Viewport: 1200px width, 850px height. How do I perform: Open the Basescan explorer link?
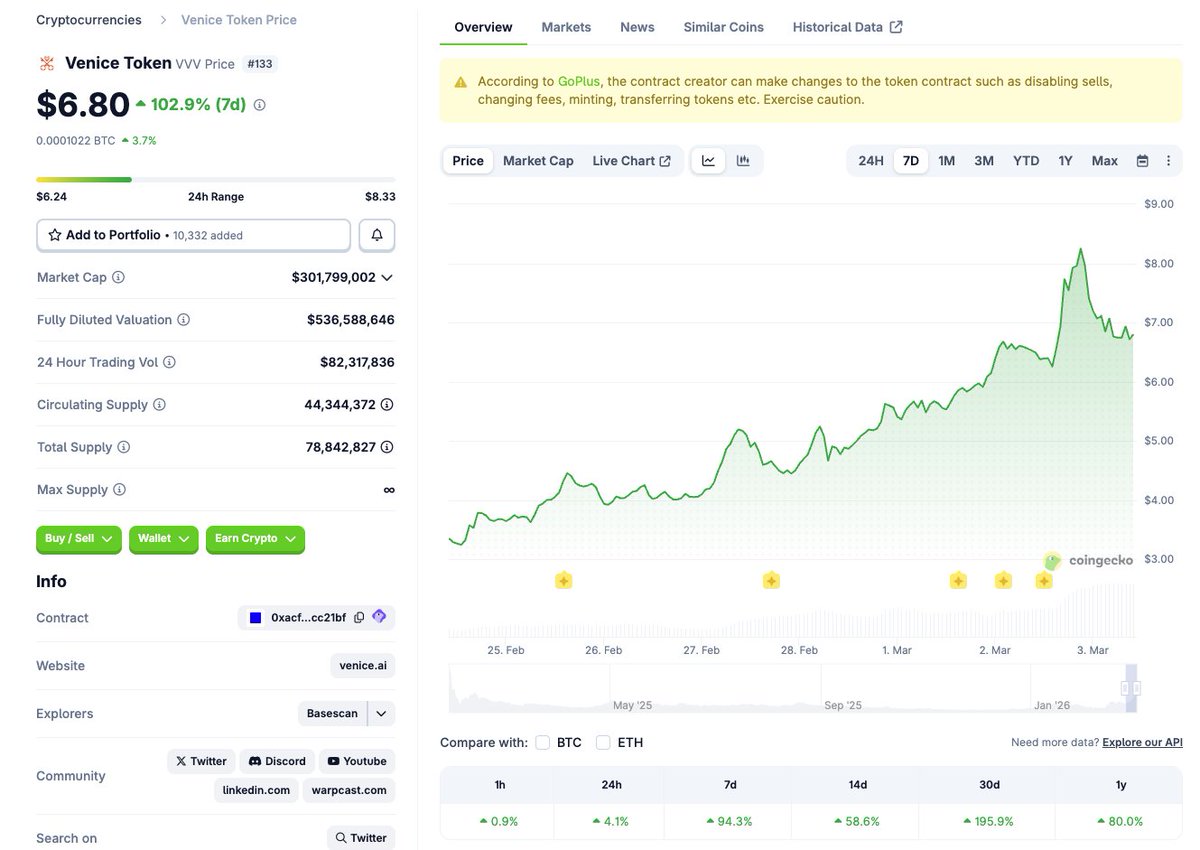tap(332, 713)
